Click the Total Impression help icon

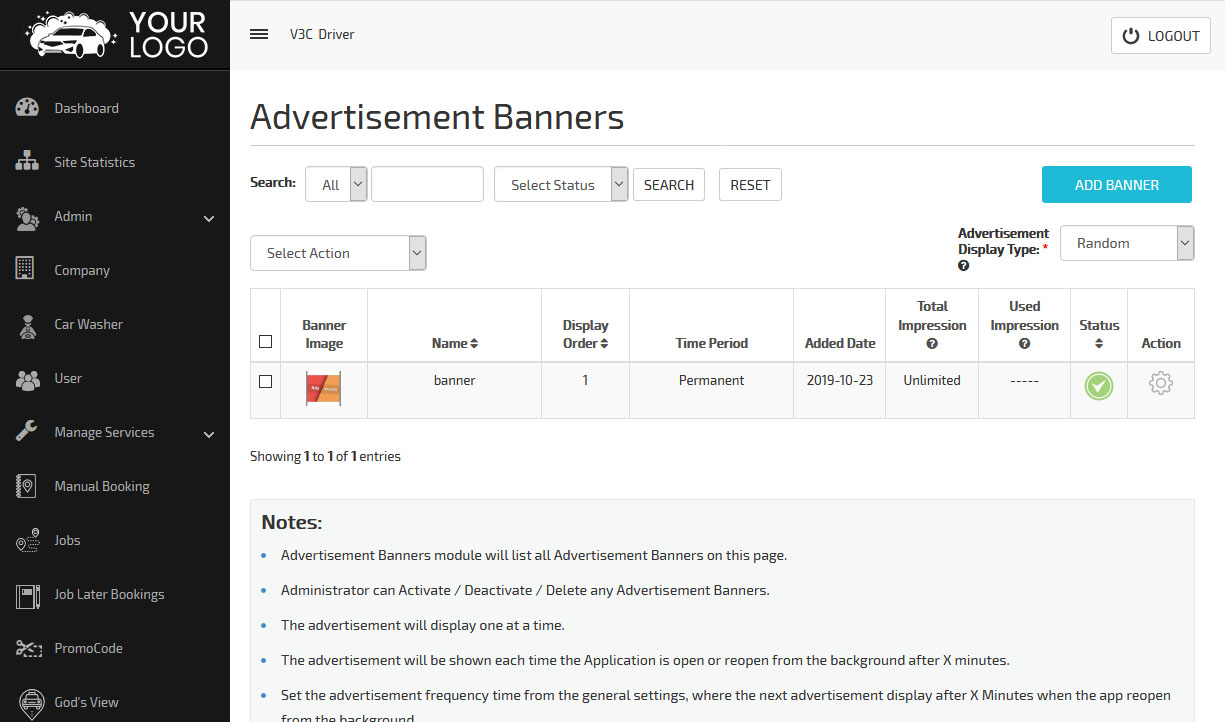pos(932,344)
